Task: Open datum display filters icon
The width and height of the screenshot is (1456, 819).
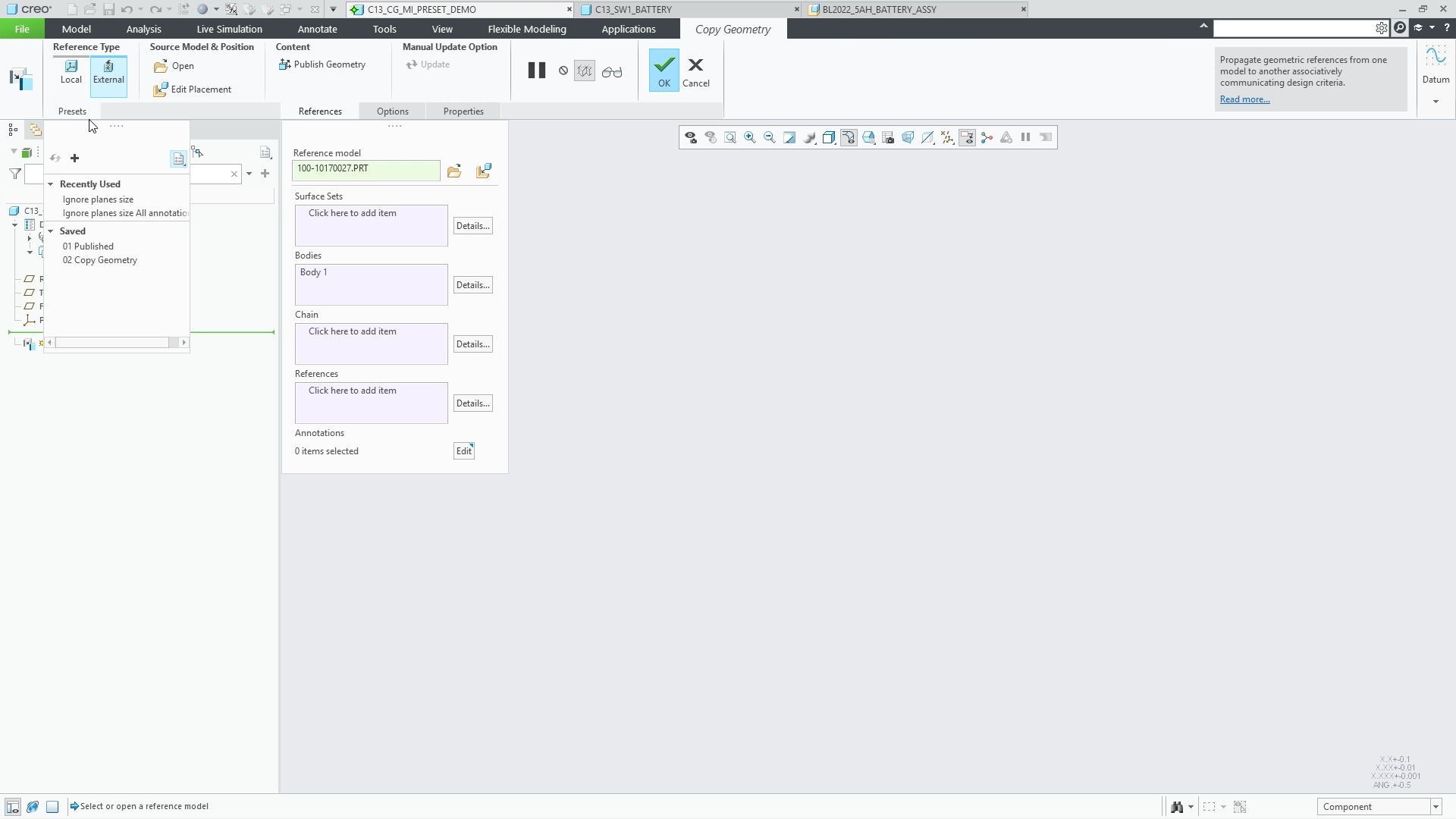Action: tap(947, 137)
